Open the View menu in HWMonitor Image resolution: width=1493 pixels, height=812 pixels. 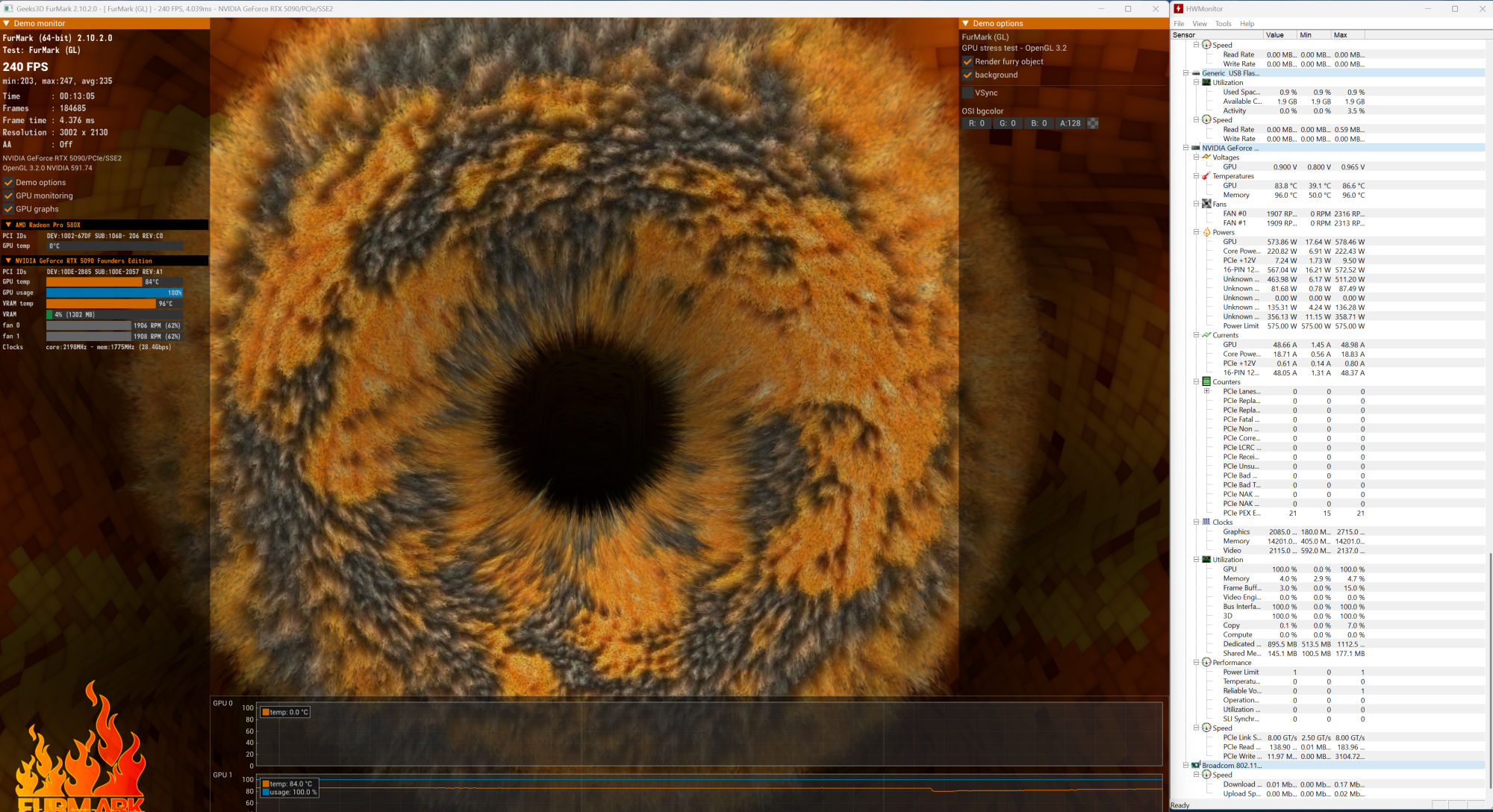click(1200, 23)
